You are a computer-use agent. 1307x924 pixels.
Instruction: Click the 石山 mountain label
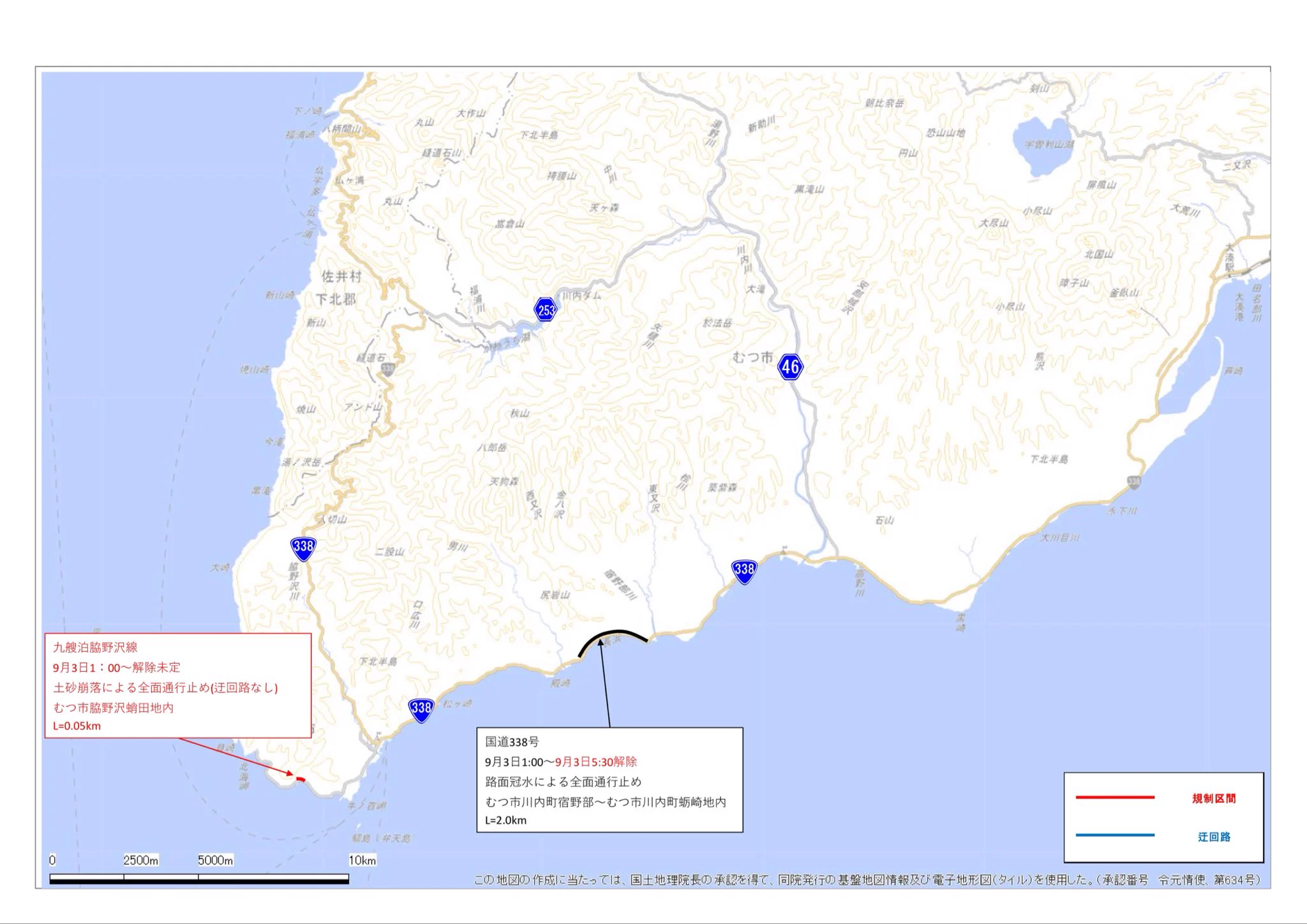click(884, 521)
